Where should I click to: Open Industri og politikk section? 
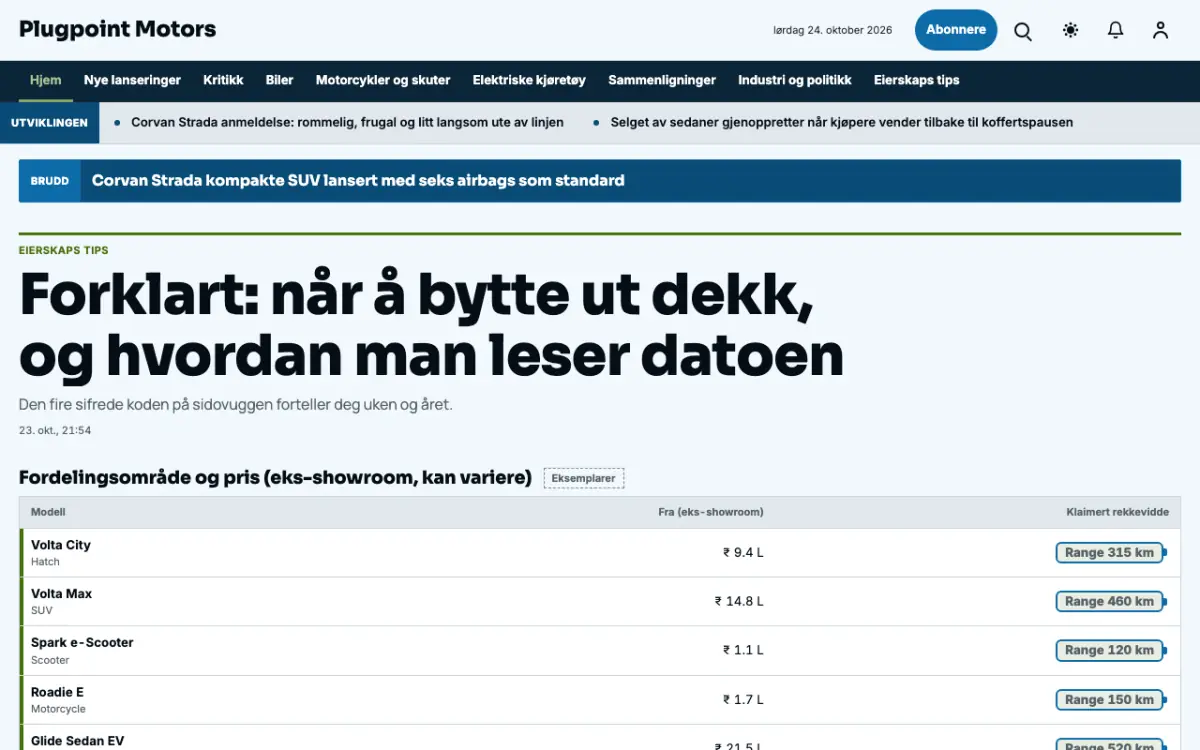795,80
